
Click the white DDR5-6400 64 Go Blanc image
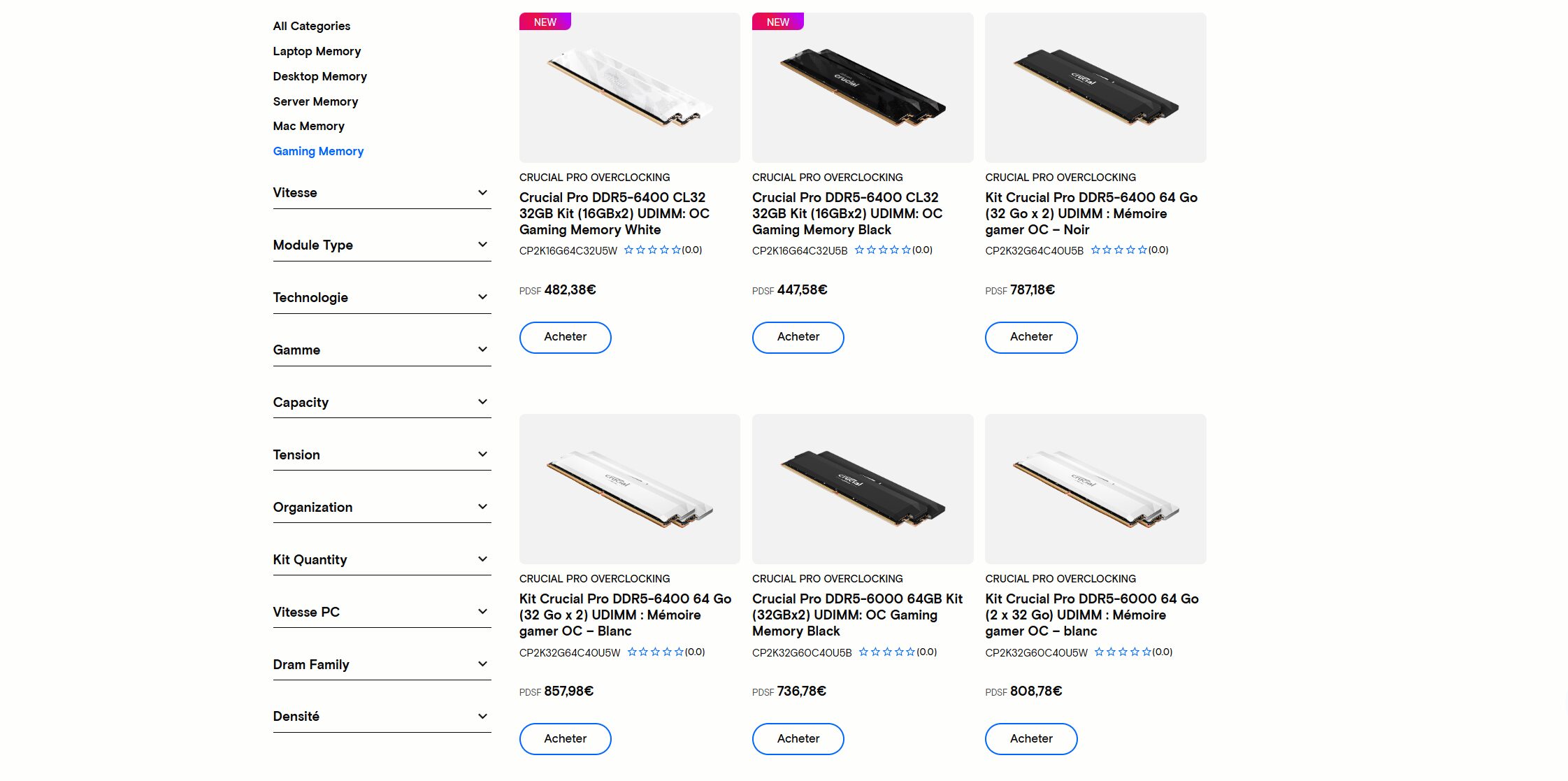629,489
